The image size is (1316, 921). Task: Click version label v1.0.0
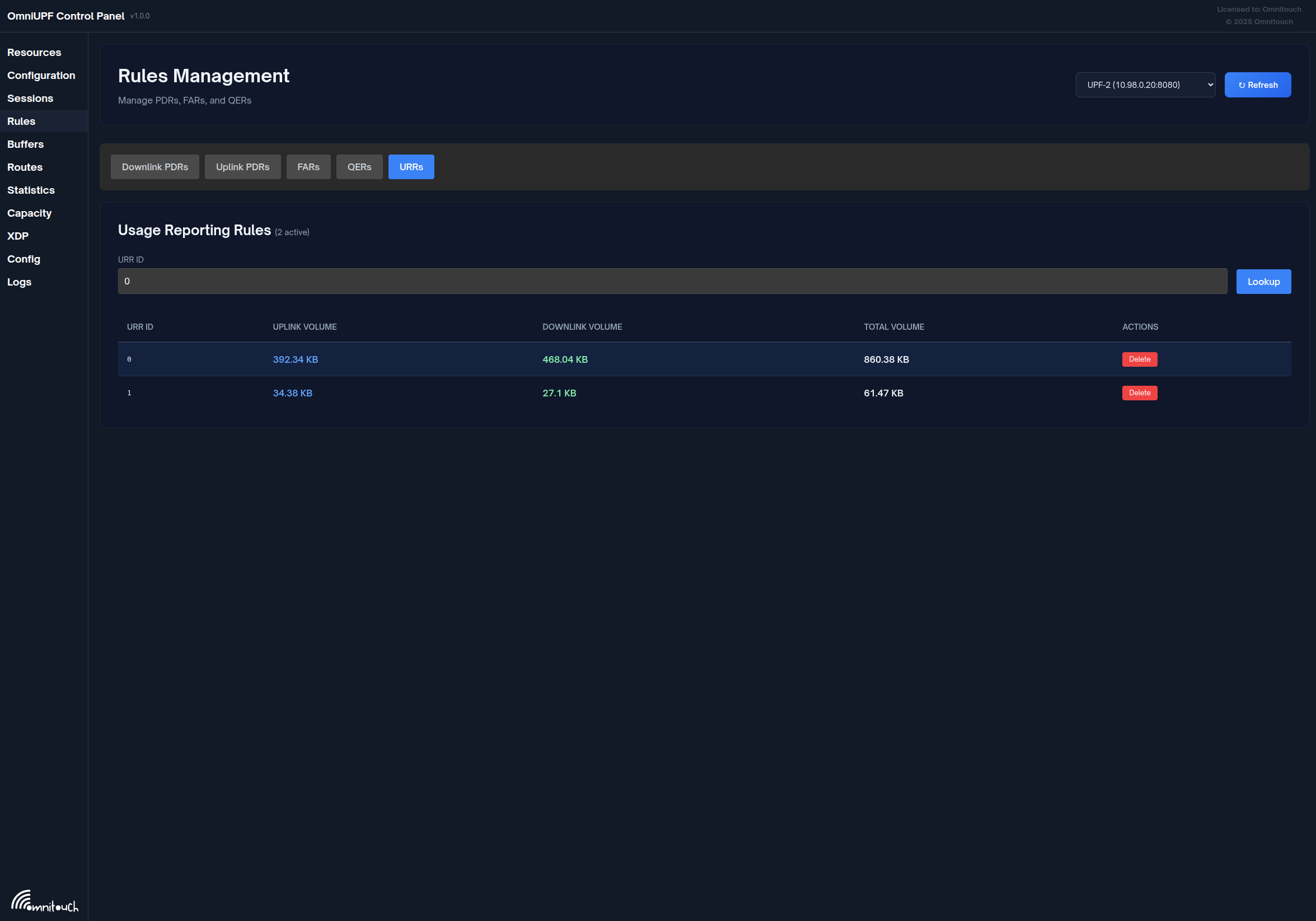coord(140,16)
